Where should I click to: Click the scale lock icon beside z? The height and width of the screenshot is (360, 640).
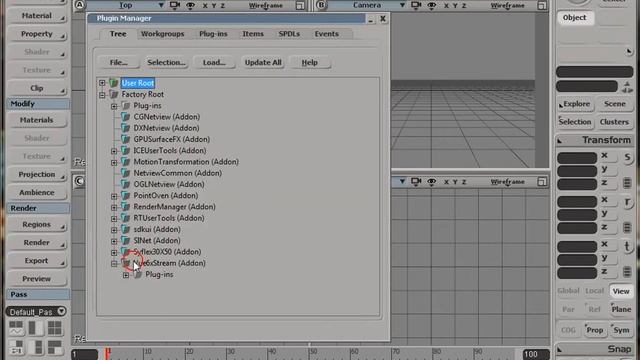tap(627, 183)
